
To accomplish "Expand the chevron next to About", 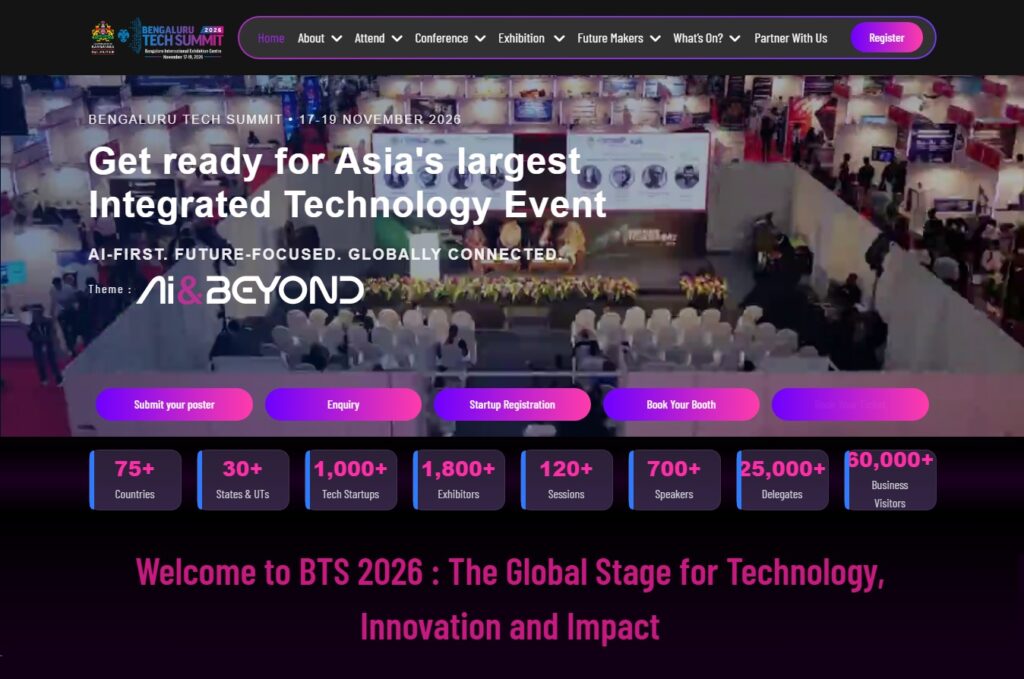I will pyautogui.click(x=337, y=39).
